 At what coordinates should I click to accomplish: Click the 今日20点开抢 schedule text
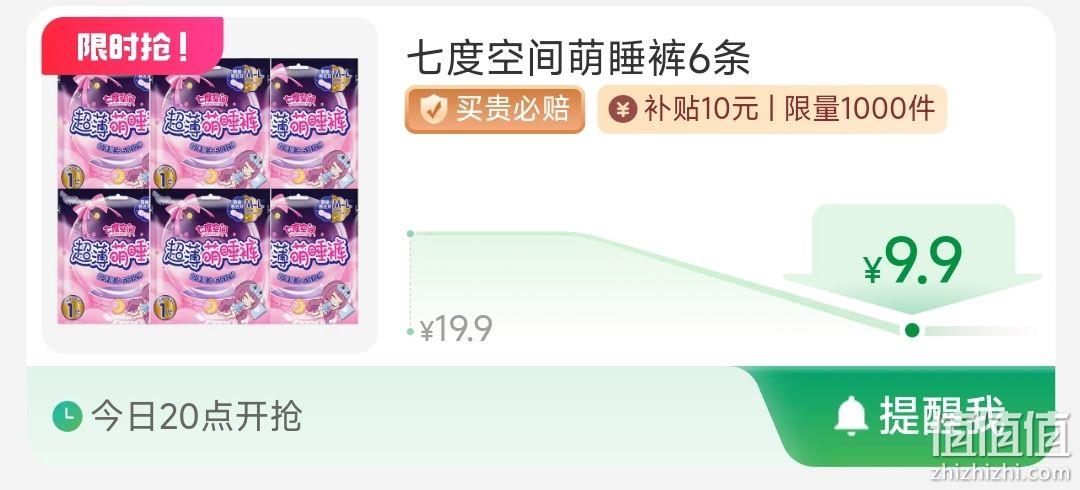tap(196, 416)
